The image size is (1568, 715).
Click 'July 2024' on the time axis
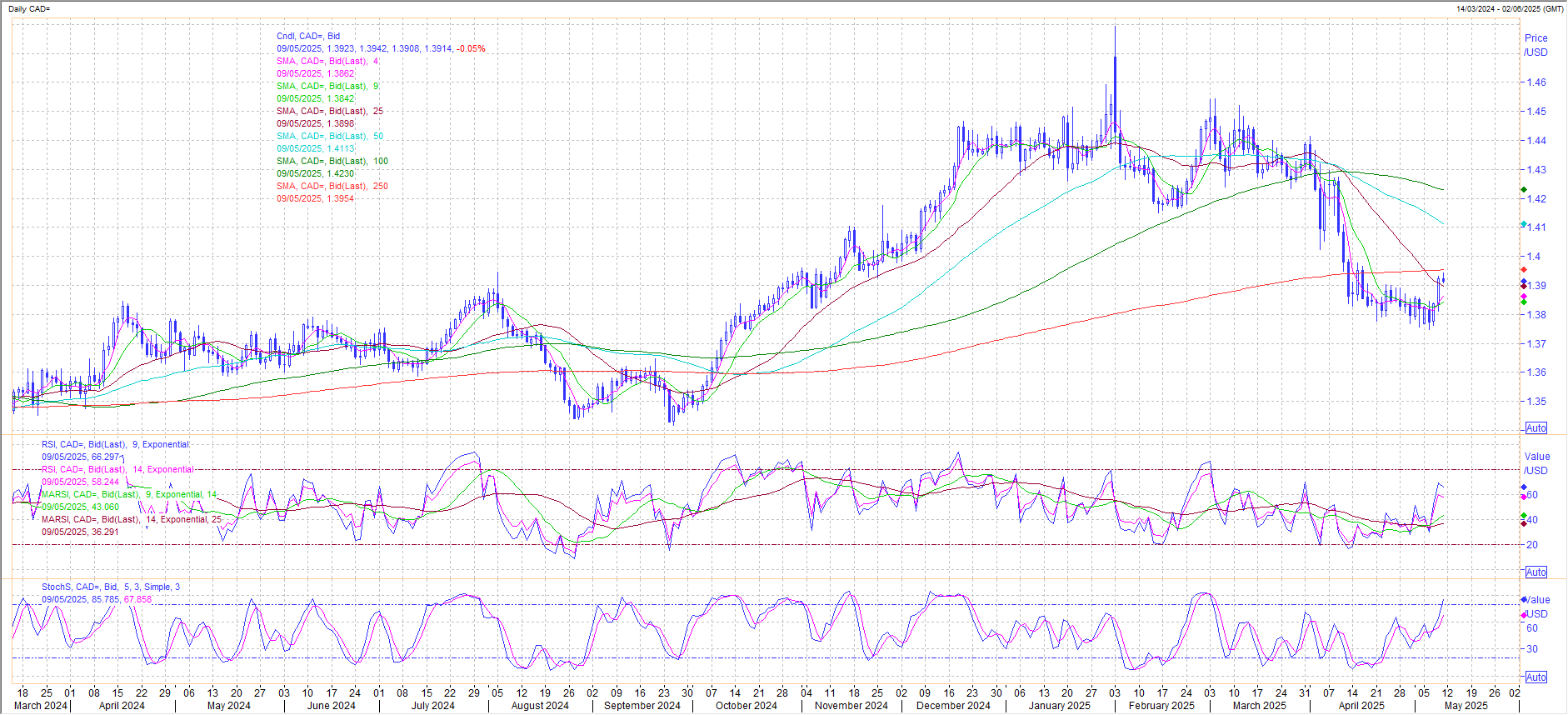433,706
